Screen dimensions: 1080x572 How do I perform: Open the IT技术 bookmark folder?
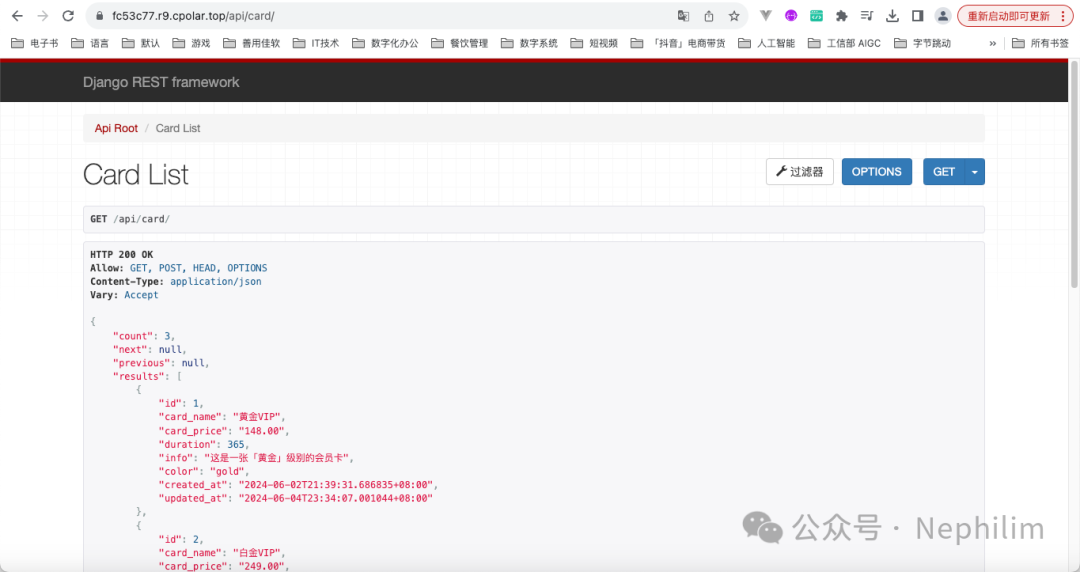coord(316,43)
